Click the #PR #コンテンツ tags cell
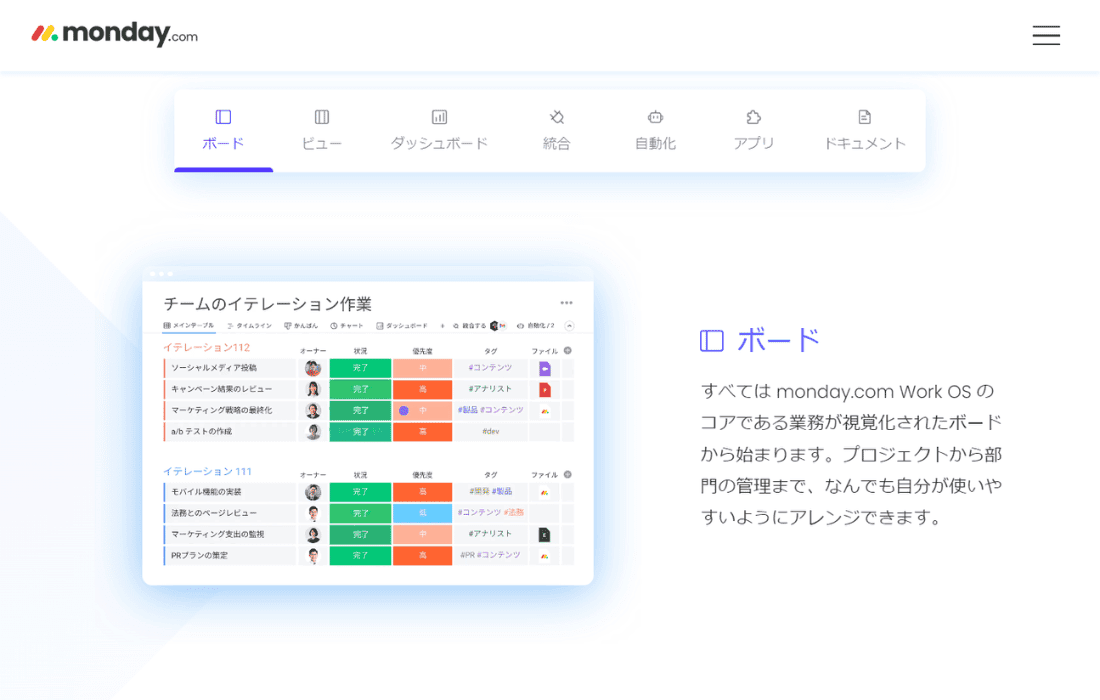Viewport: 1100px width, 700px height. click(490, 555)
